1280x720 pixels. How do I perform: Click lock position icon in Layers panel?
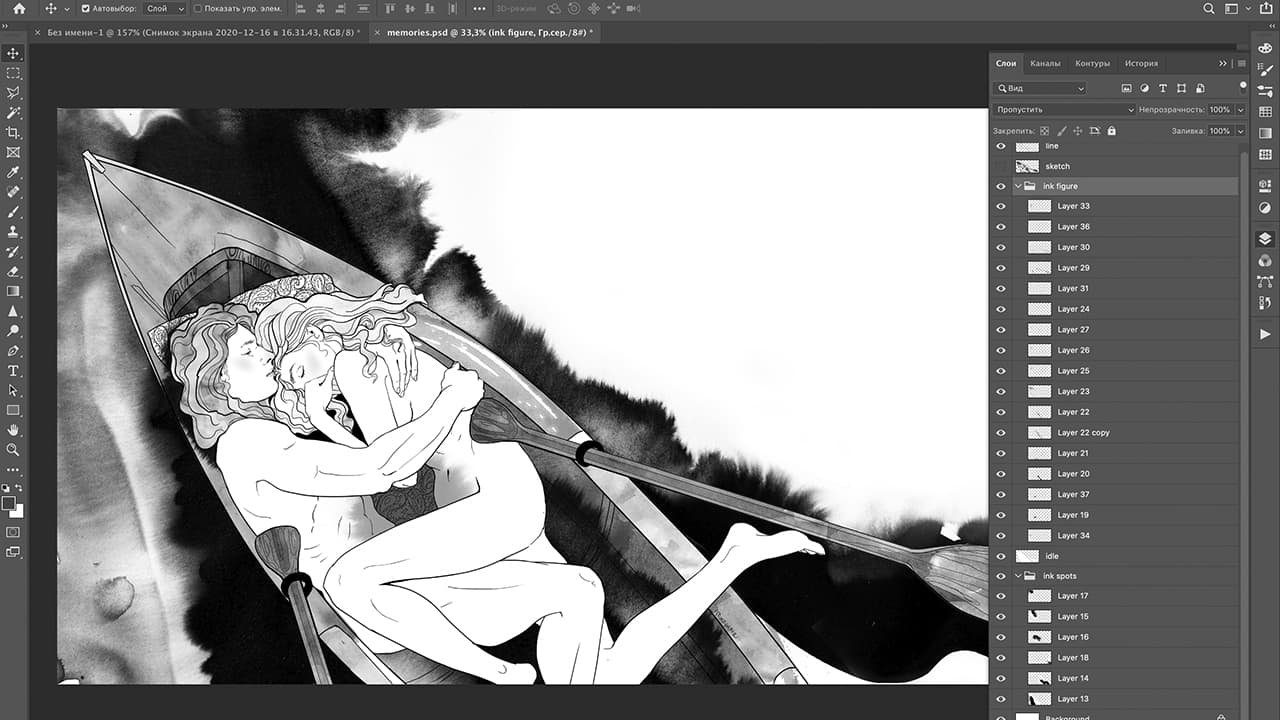(x=1077, y=131)
